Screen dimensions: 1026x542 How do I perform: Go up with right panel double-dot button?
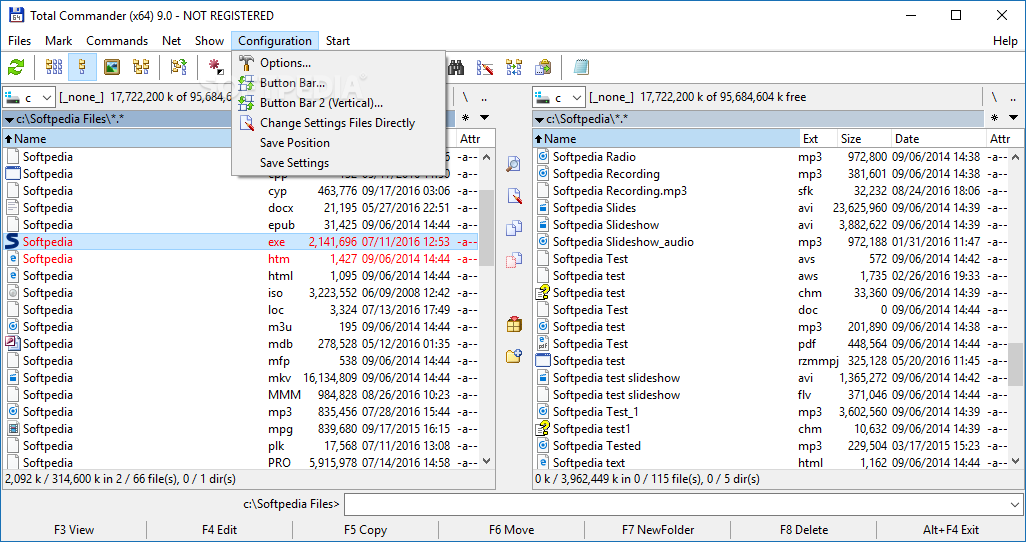(x=1014, y=98)
